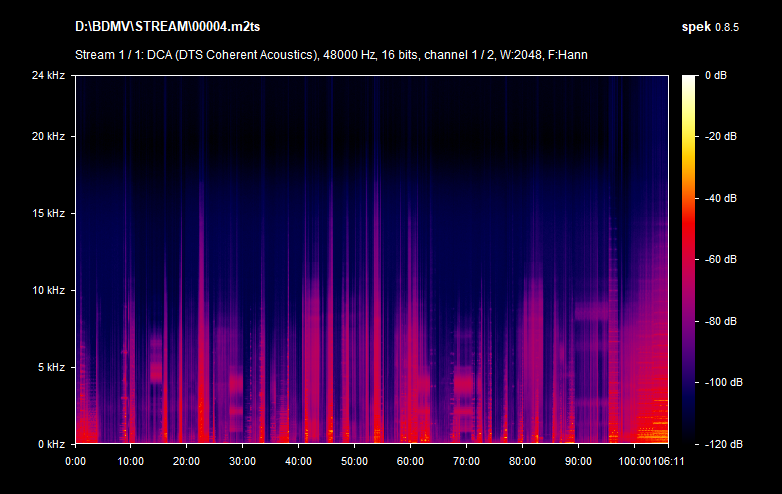Select the 70:00 time axis marker

pyautogui.click(x=466, y=461)
